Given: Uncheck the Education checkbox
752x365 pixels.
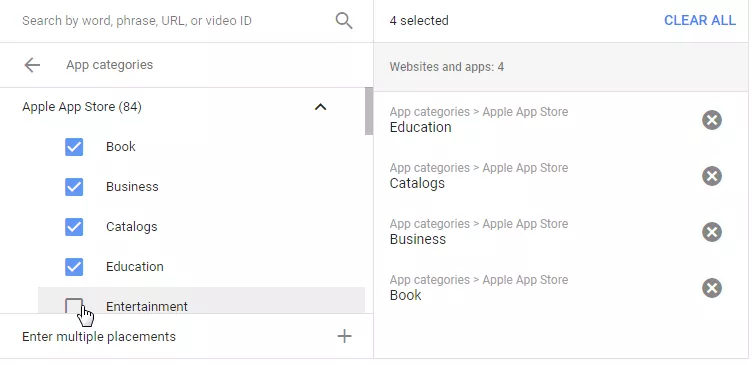Looking at the screenshot, I should (74, 267).
